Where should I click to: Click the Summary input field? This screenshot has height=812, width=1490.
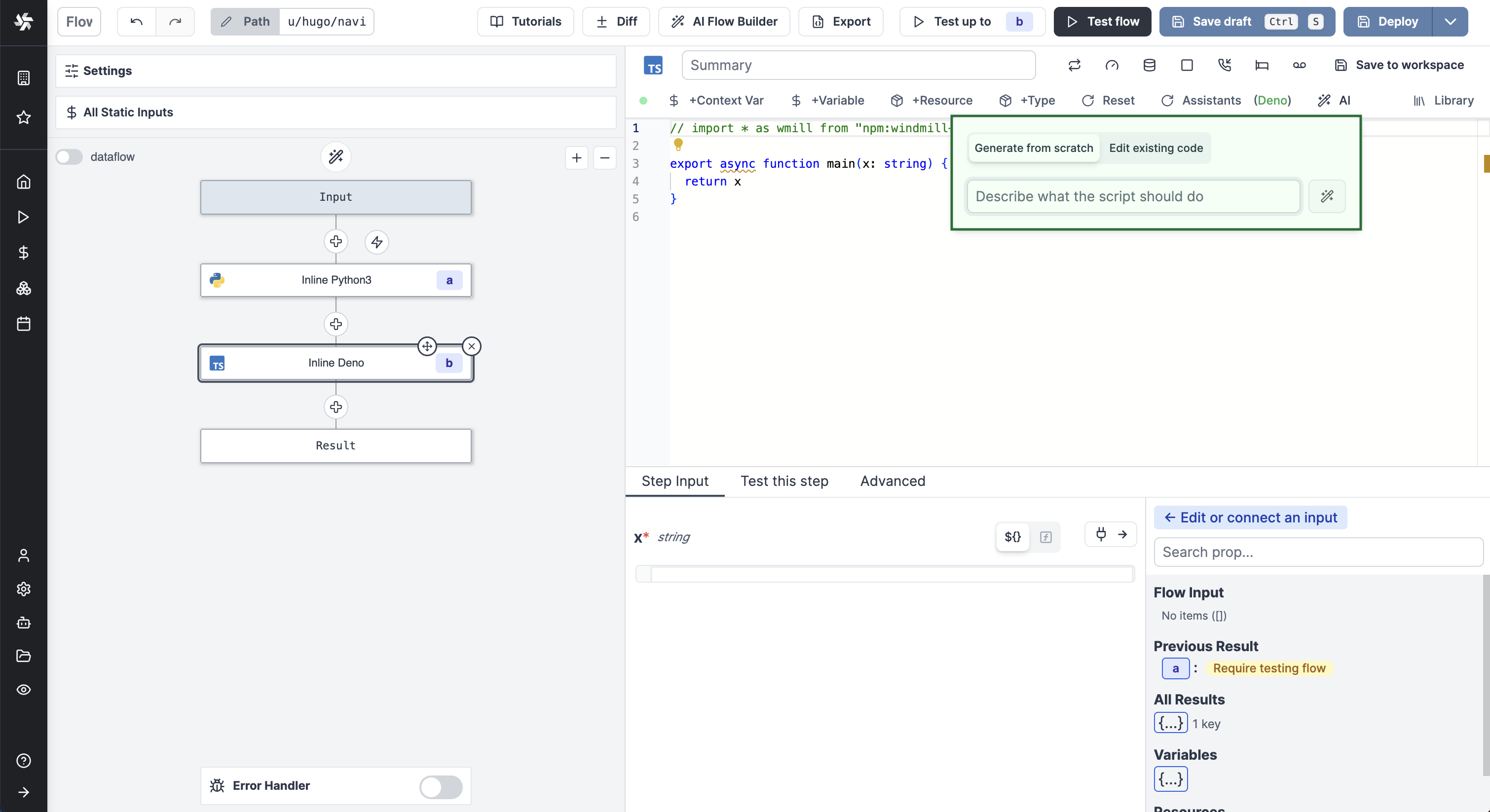pyautogui.click(x=858, y=65)
